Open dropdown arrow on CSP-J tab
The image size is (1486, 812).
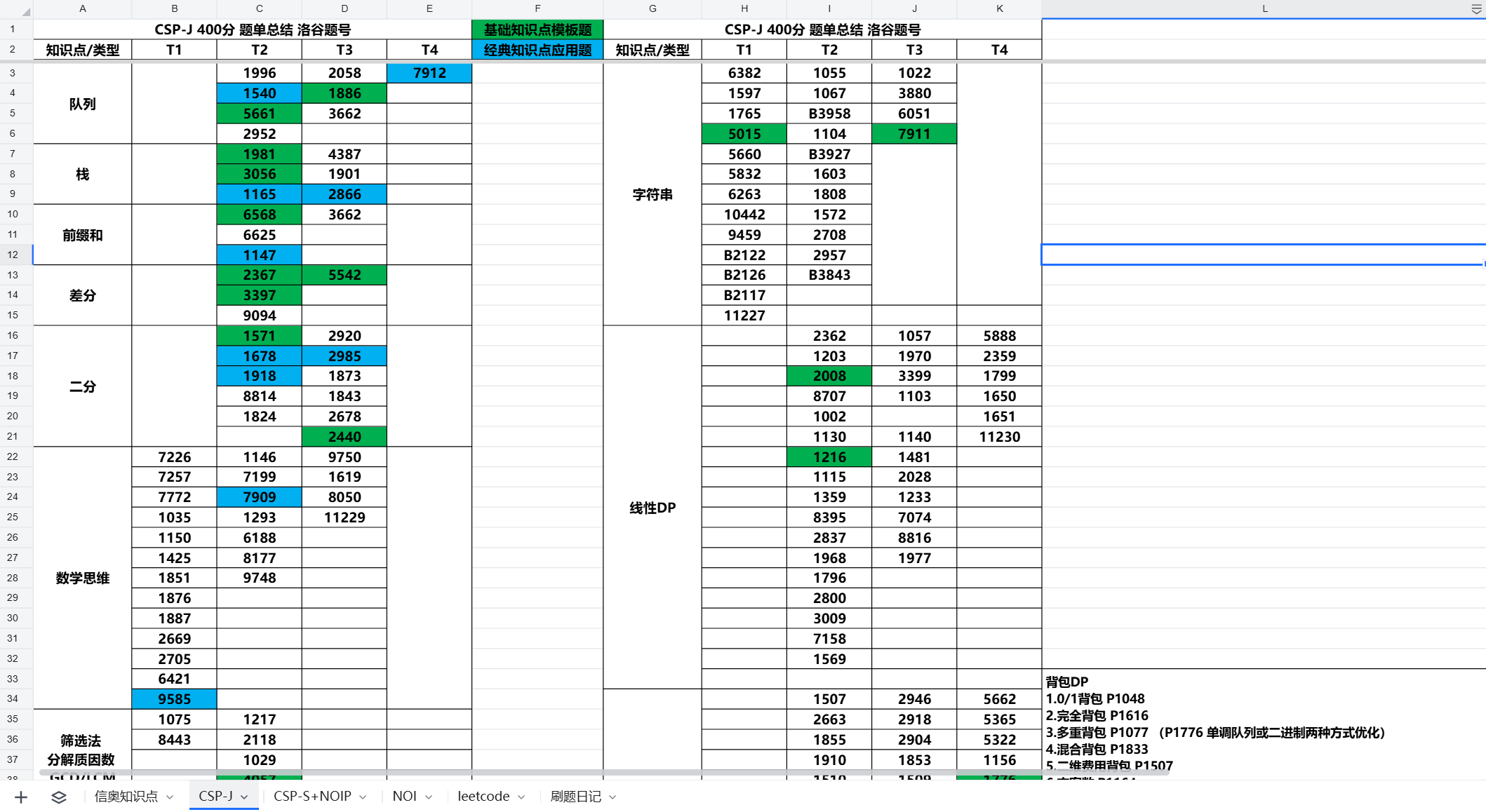(244, 797)
